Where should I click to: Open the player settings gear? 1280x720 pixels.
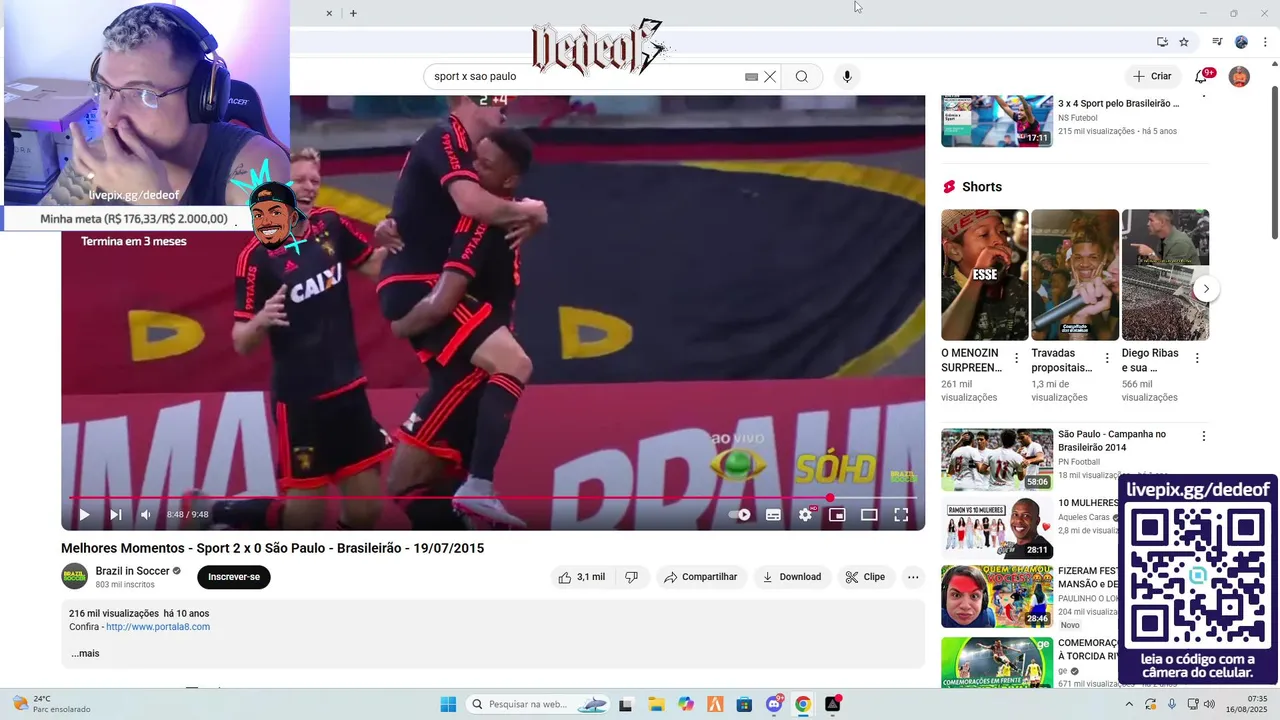pyautogui.click(x=805, y=515)
